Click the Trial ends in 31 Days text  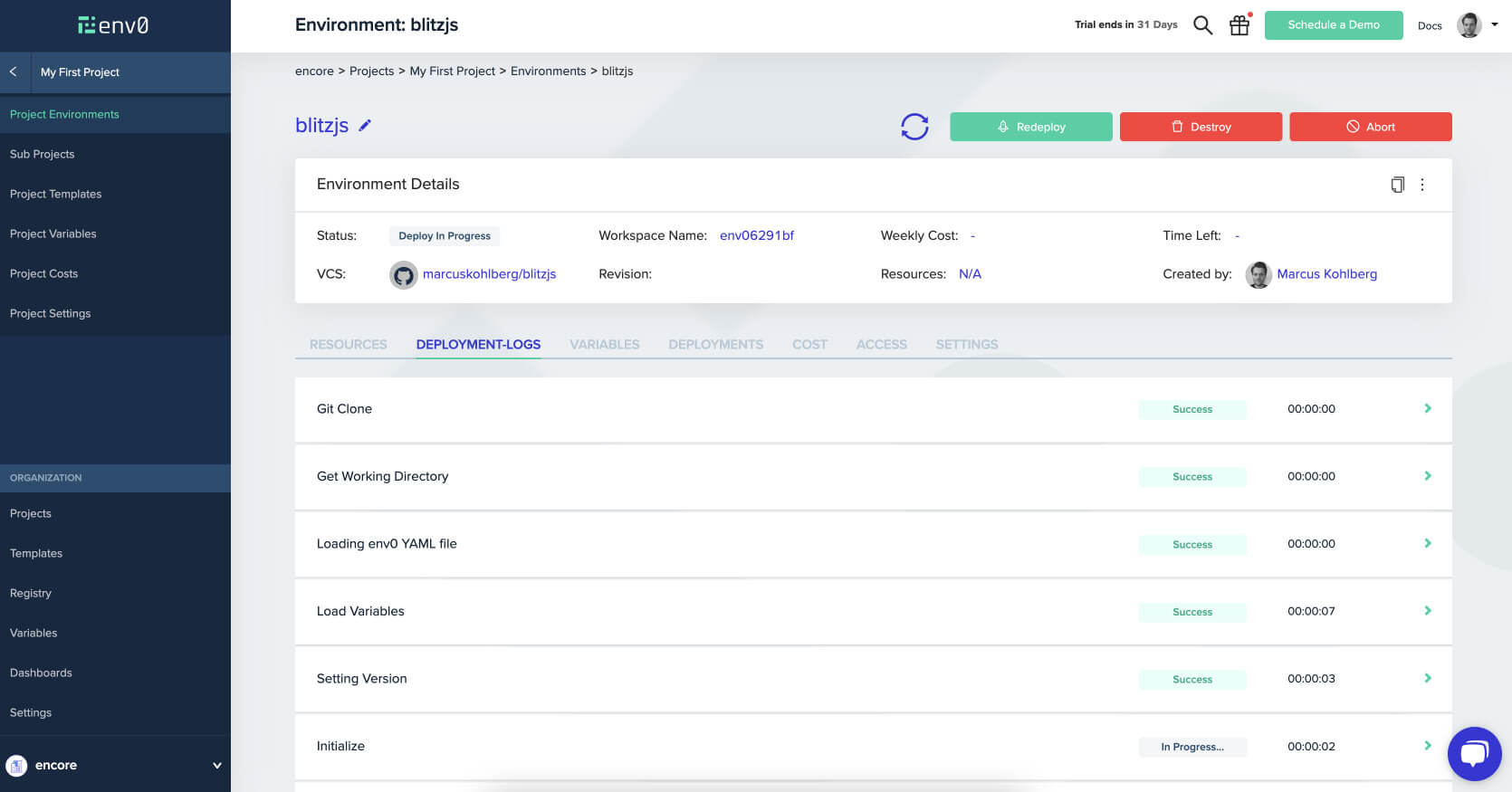1125,24
